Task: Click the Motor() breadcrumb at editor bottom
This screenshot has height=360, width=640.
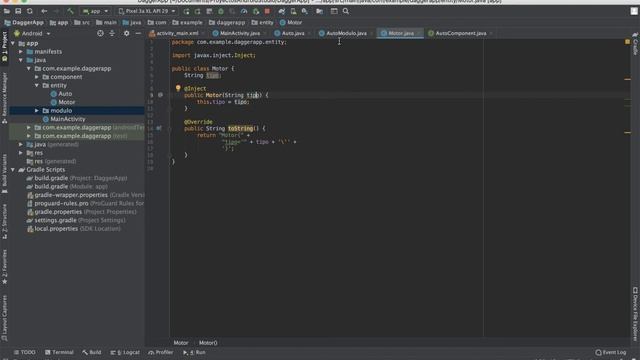Action: [x=208, y=343]
